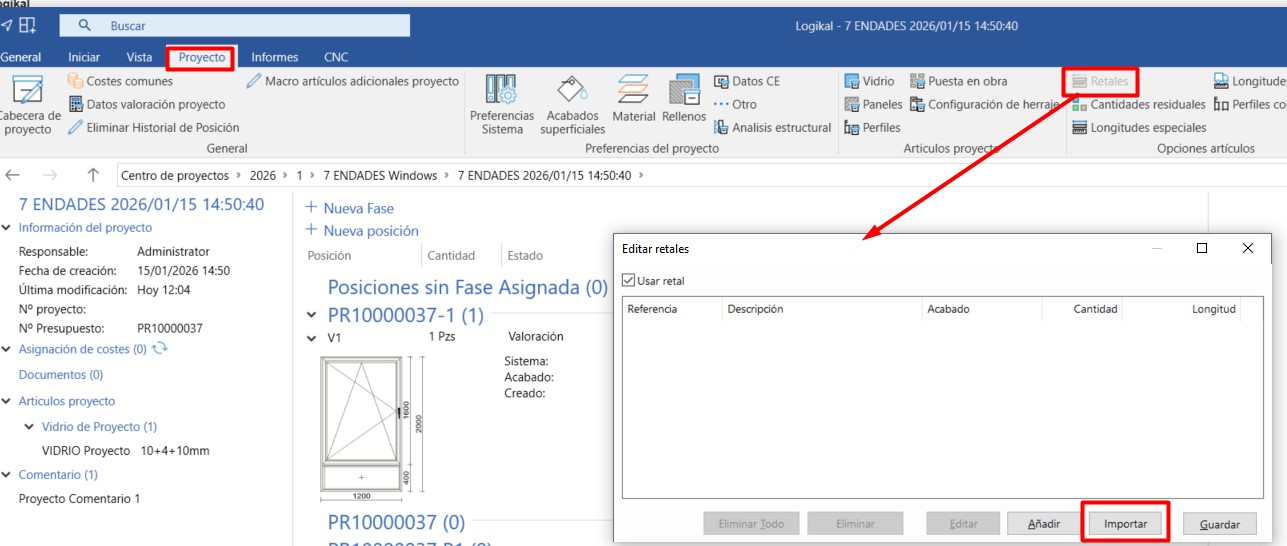Collapse the PR10000037-1 phase group

point(313,316)
